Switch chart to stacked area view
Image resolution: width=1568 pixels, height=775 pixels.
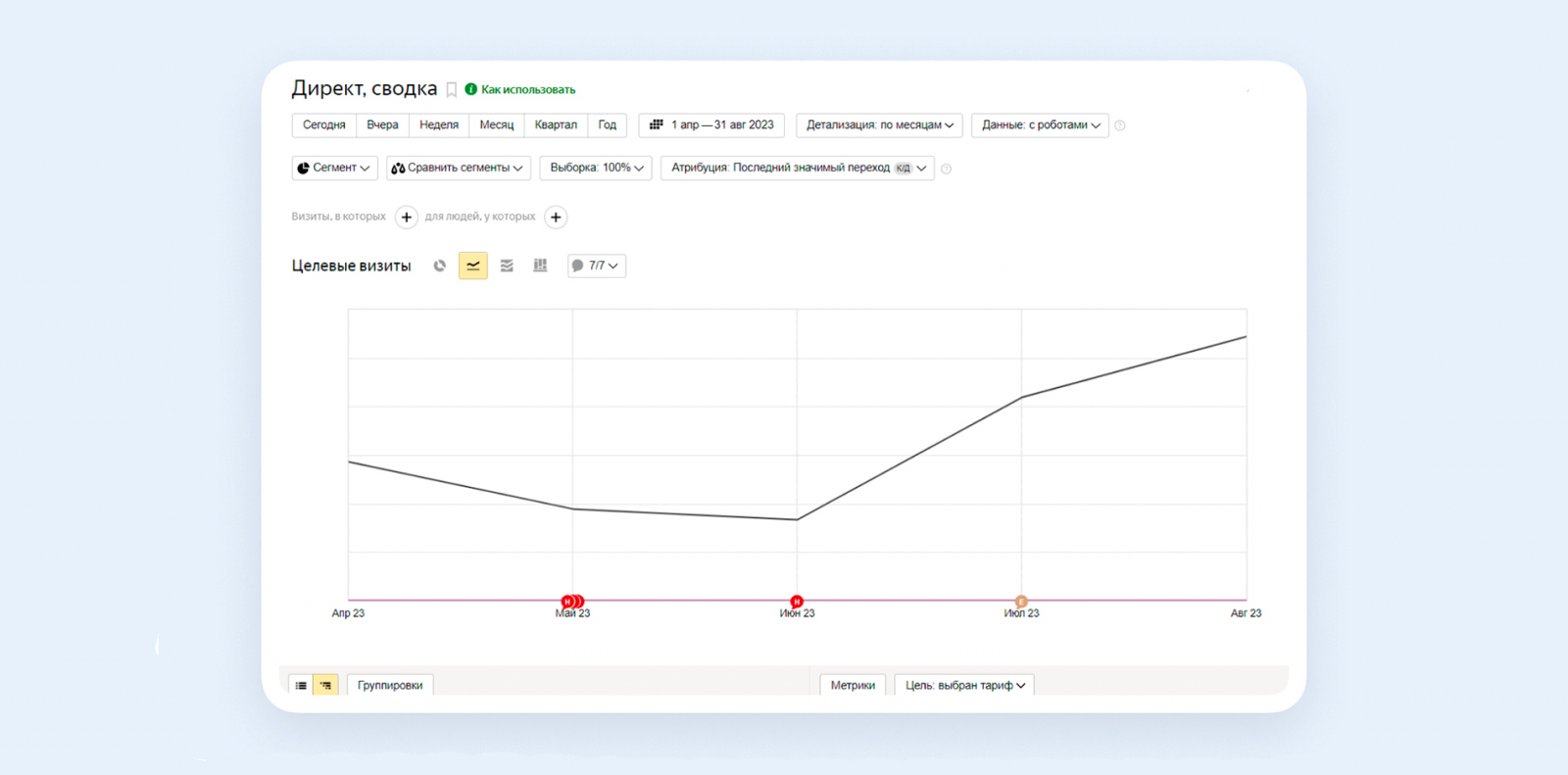(507, 266)
